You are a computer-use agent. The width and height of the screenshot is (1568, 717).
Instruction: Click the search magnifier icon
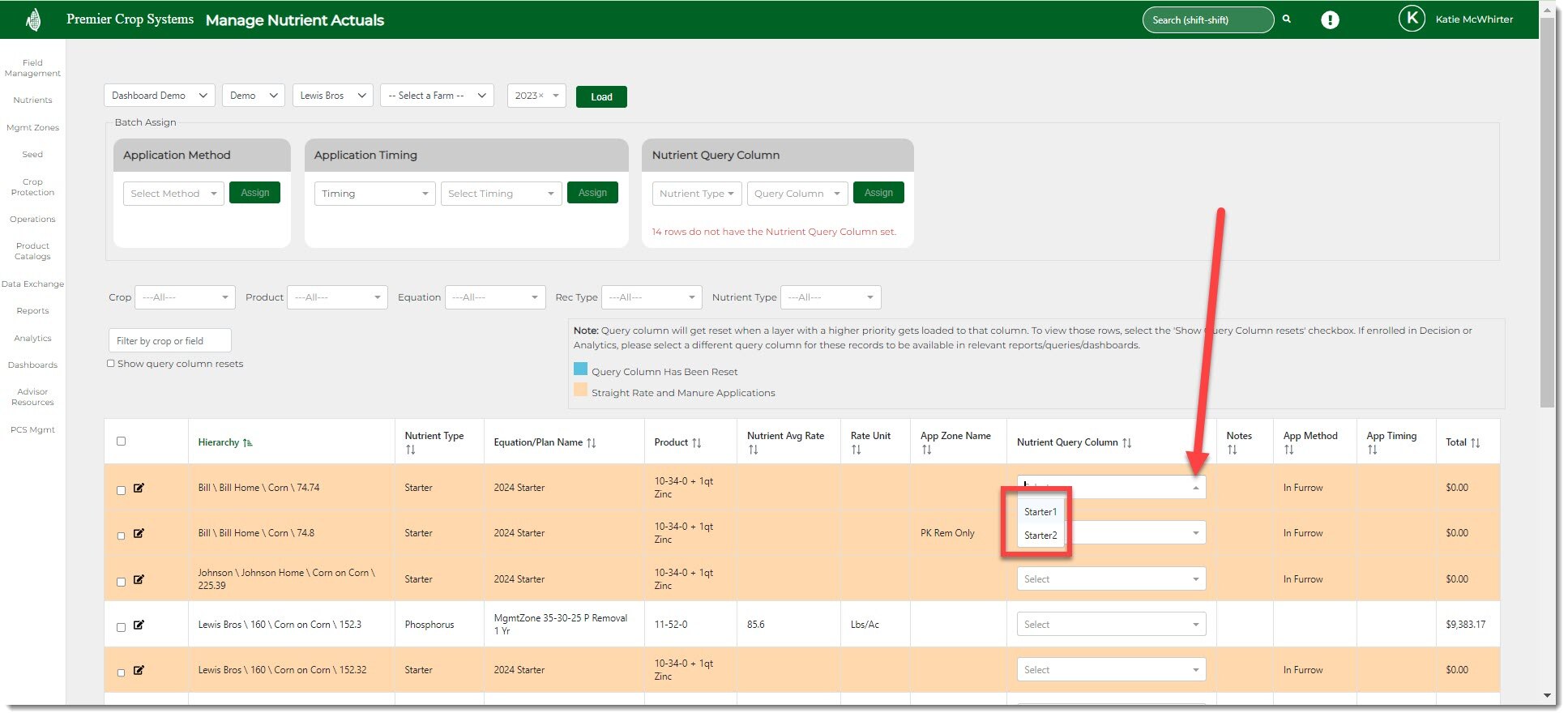click(x=1286, y=19)
